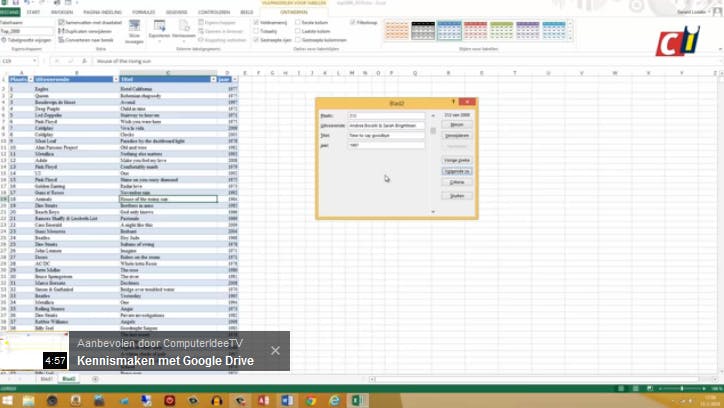Click the zoom slider in the status bar

coord(682,389)
